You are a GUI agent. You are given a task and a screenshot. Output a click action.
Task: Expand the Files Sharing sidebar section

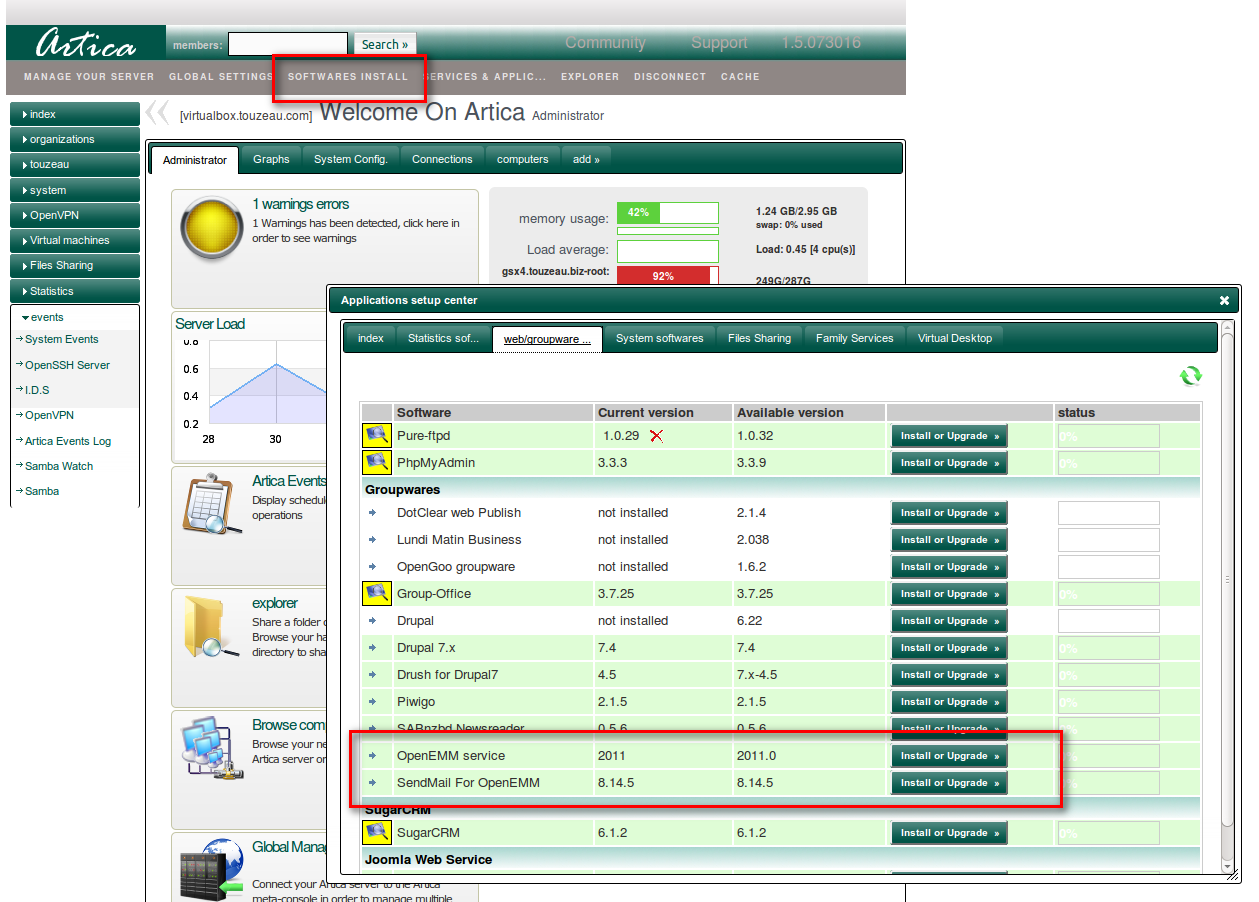point(74,265)
